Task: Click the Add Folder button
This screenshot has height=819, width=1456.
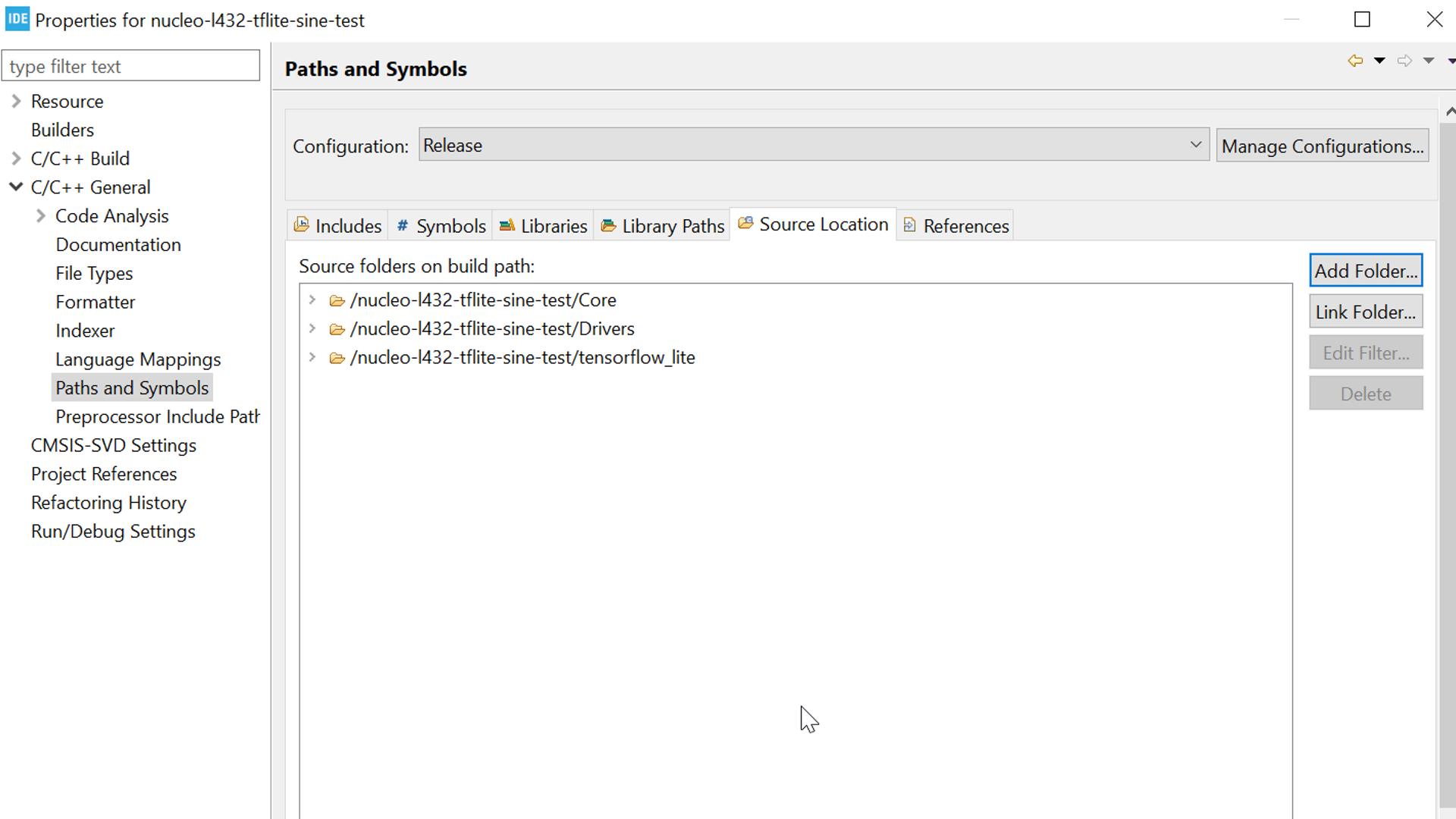Action: click(1366, 271)
